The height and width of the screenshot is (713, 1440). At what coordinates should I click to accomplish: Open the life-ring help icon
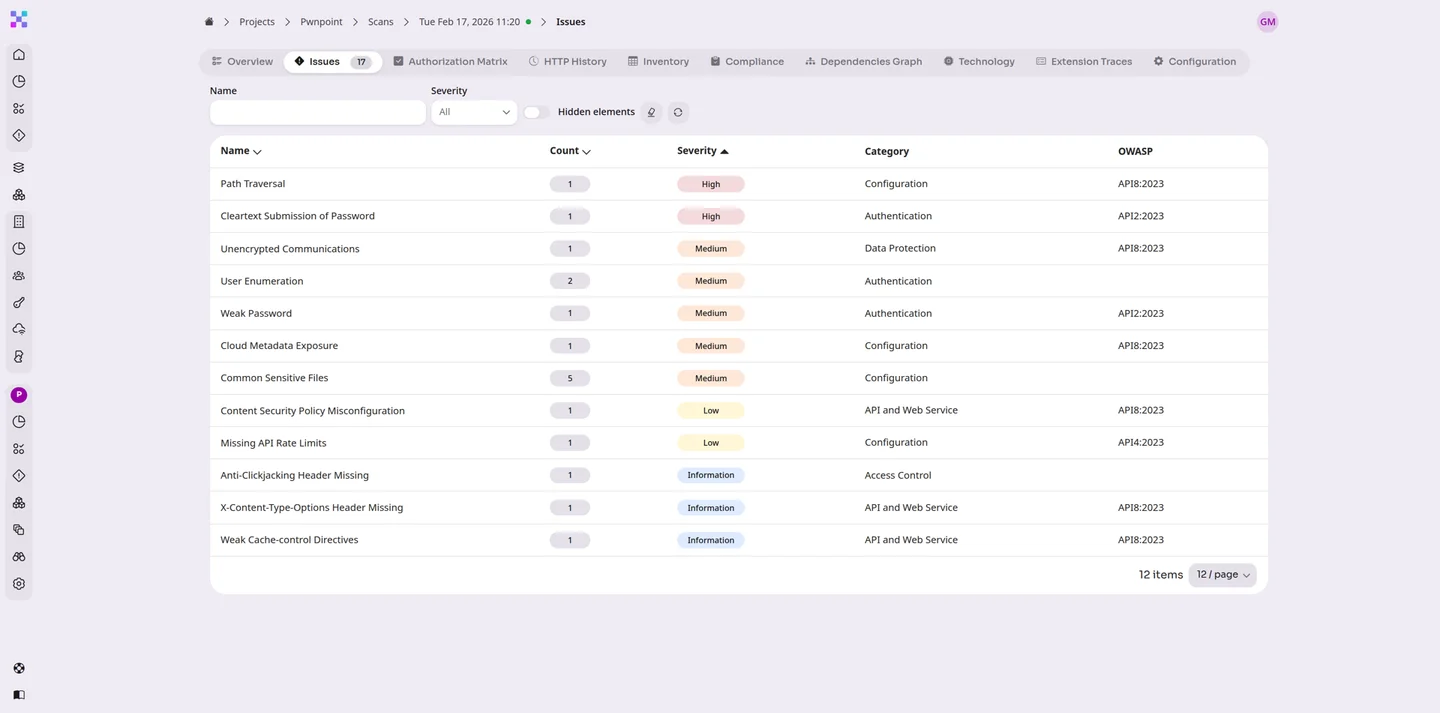[x=19, y=668]
